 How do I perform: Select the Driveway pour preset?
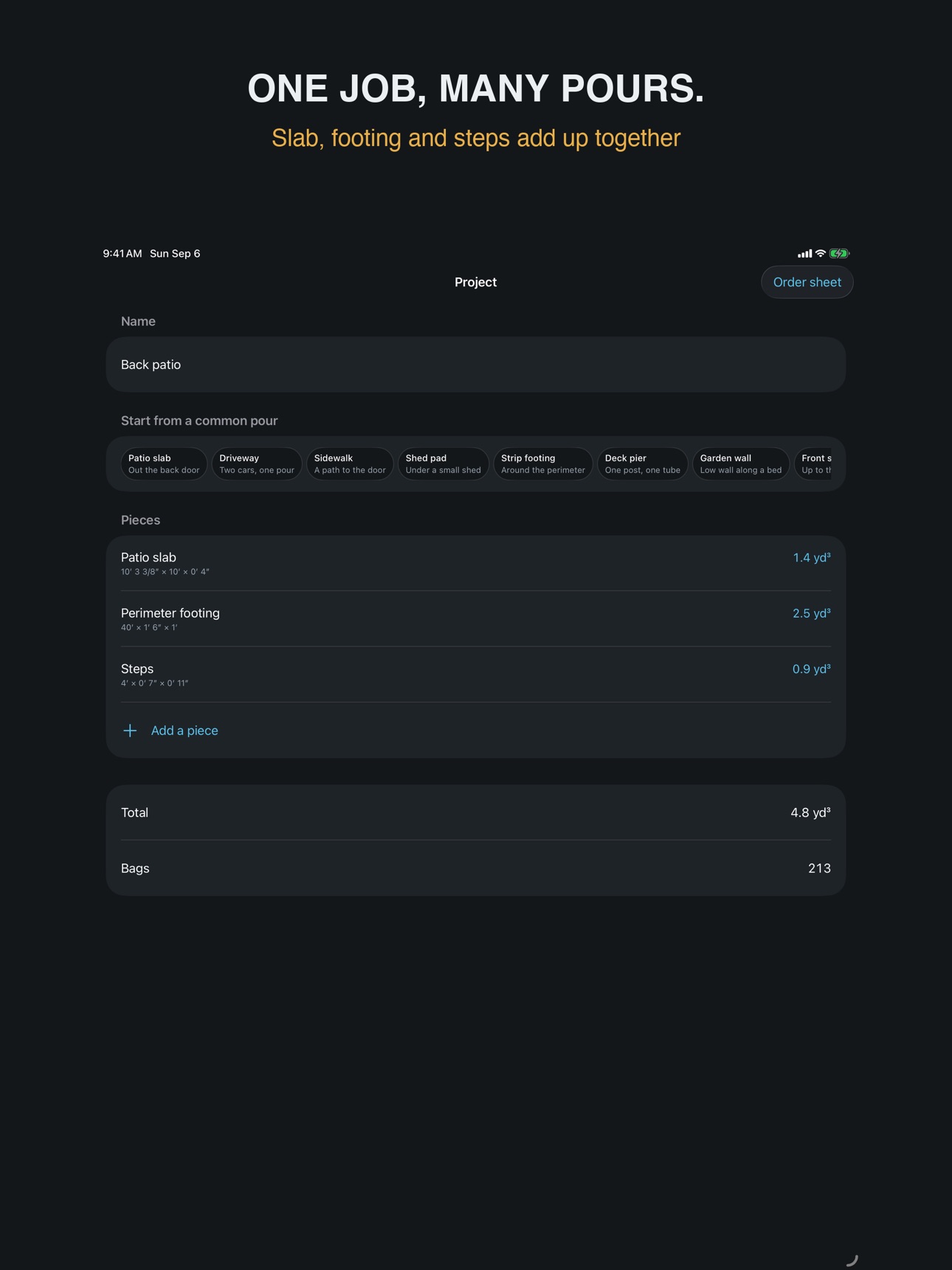257,463
